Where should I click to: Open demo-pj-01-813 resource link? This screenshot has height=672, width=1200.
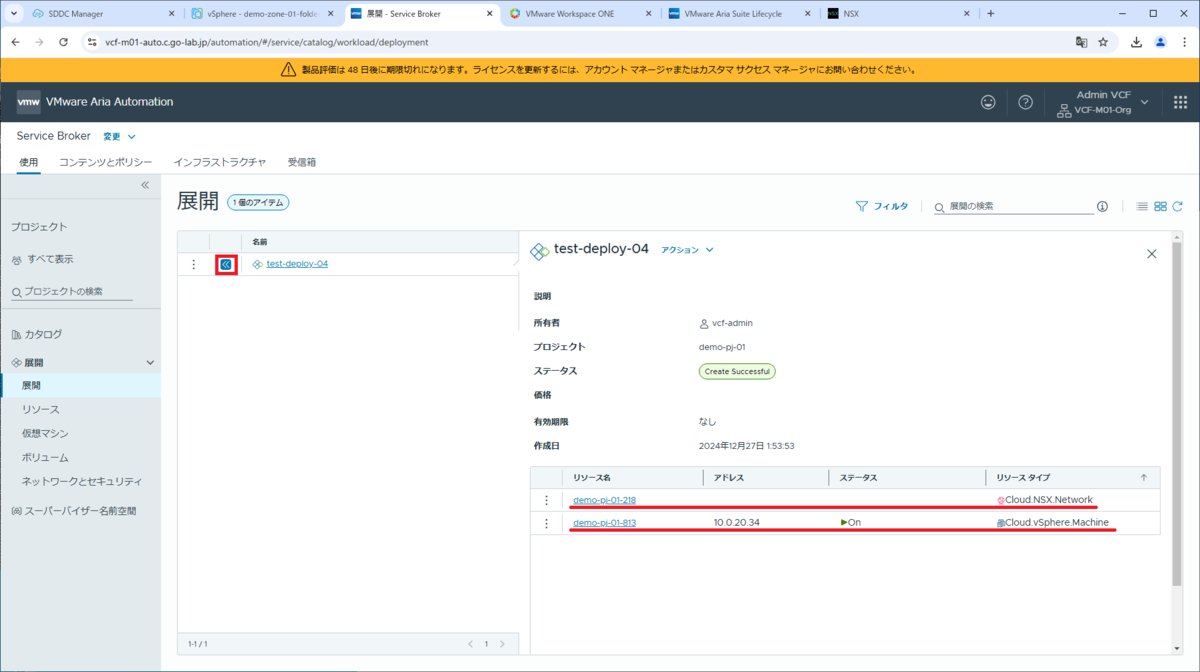604,523
